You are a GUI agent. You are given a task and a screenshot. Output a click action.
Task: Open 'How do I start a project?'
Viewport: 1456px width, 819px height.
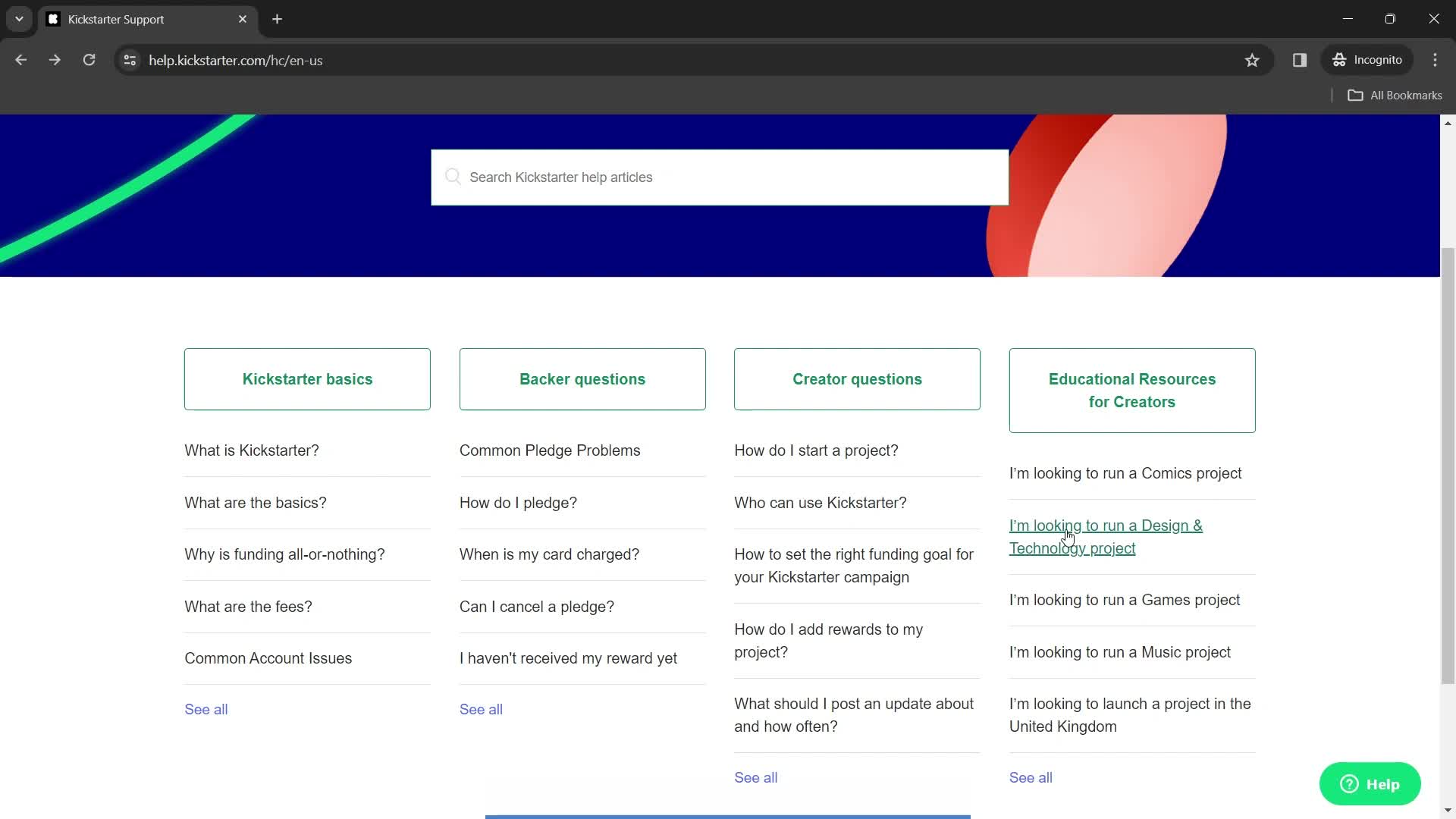(816, 450)
